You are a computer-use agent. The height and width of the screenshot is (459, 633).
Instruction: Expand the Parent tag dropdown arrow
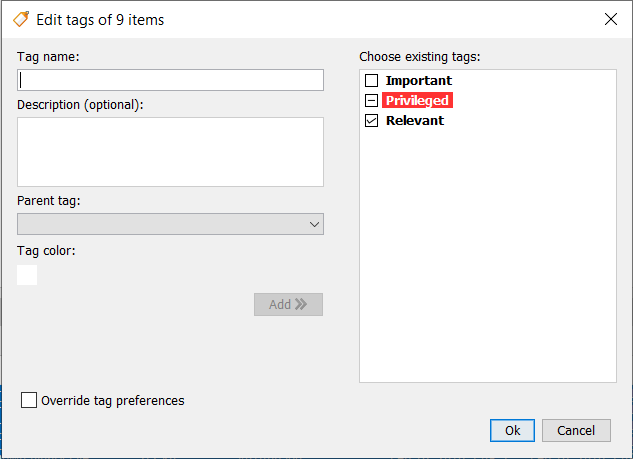point(315,224)
